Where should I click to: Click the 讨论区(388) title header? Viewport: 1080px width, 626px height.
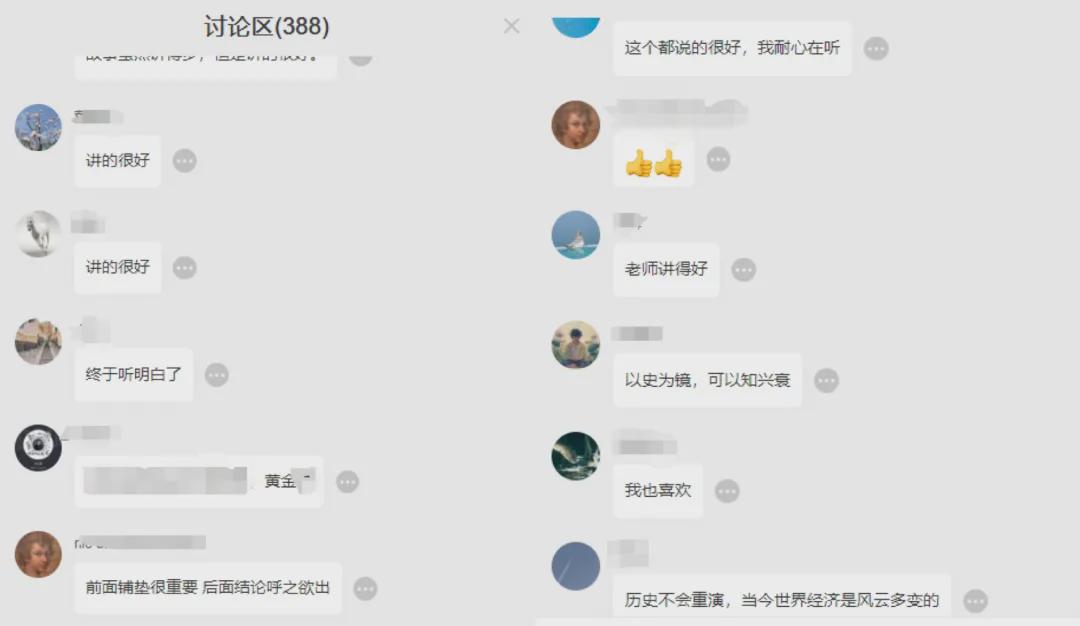click(x=267, y=26)
